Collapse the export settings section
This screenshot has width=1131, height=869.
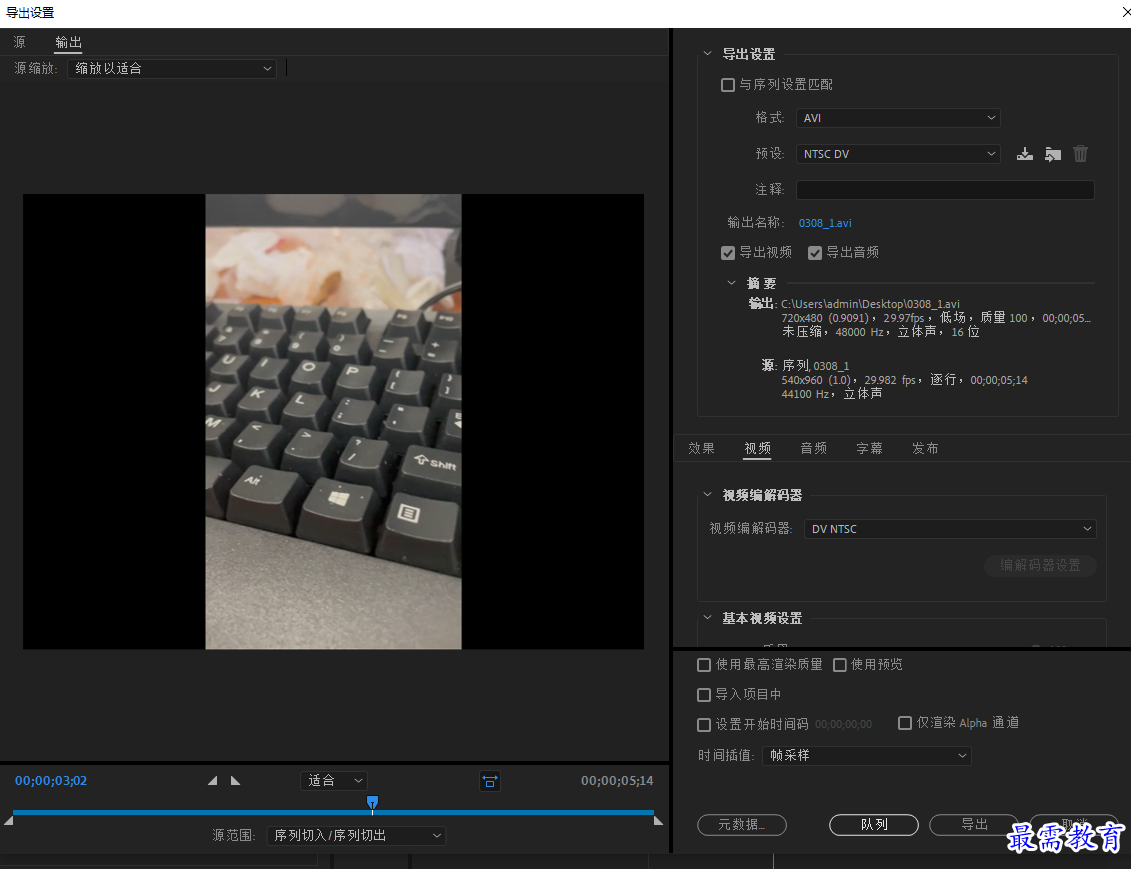(x=707, y=53)
